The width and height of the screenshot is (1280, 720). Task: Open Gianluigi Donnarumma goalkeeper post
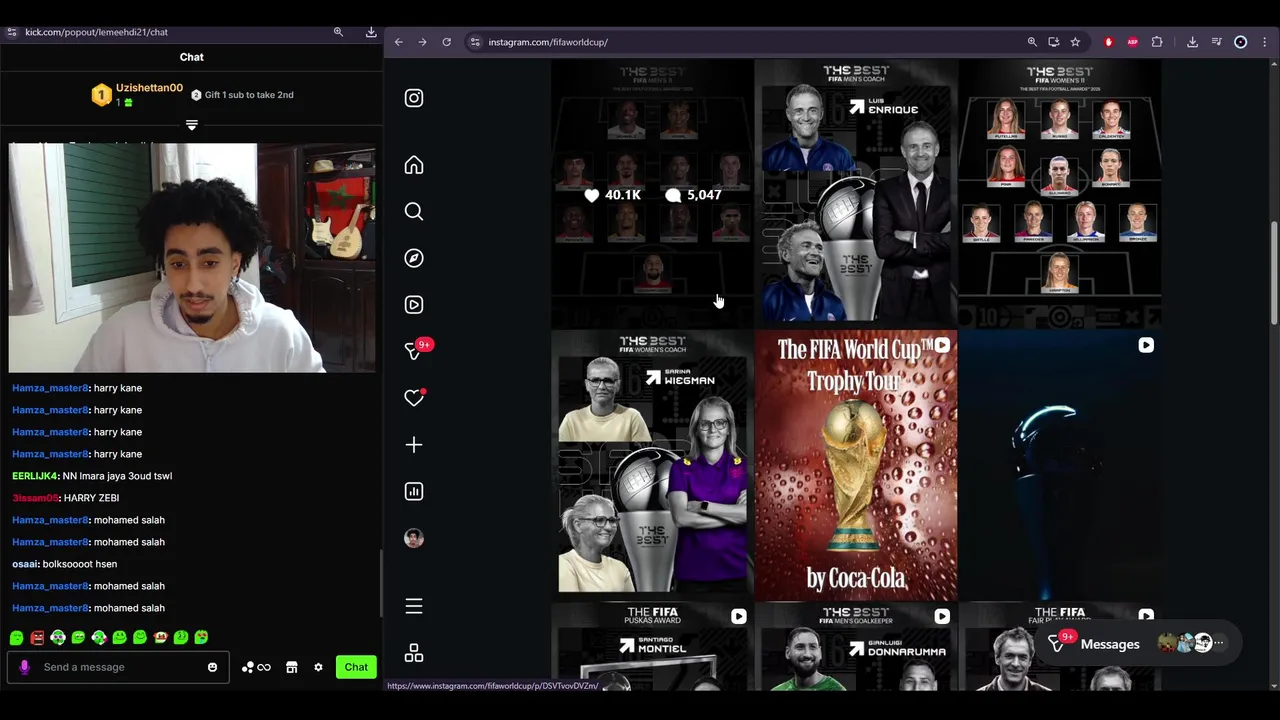tap(856, 647)
